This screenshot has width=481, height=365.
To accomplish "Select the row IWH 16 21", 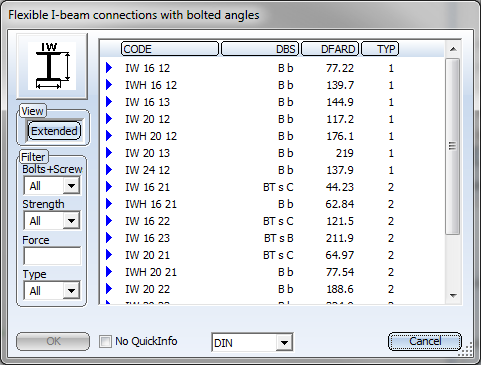I will [273, 204].
